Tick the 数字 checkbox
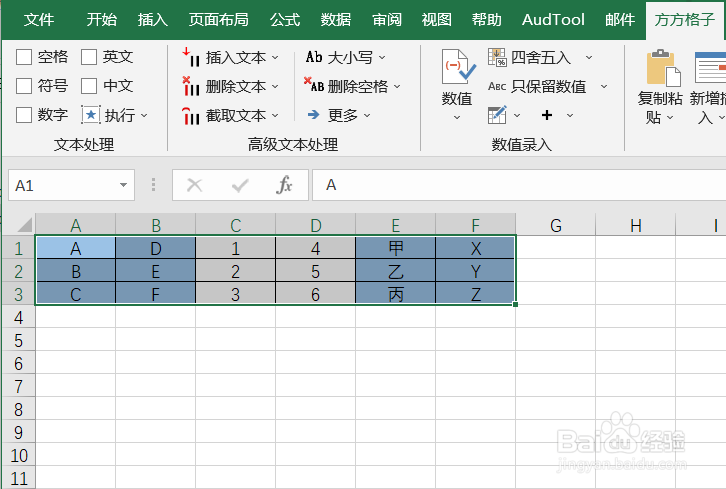The image size is (726, 489). [25, 116]
